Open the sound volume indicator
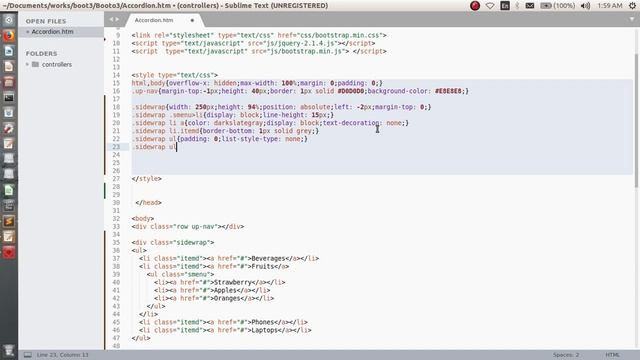The width and height of the screenshot is (640, 360). click(585, 6)
